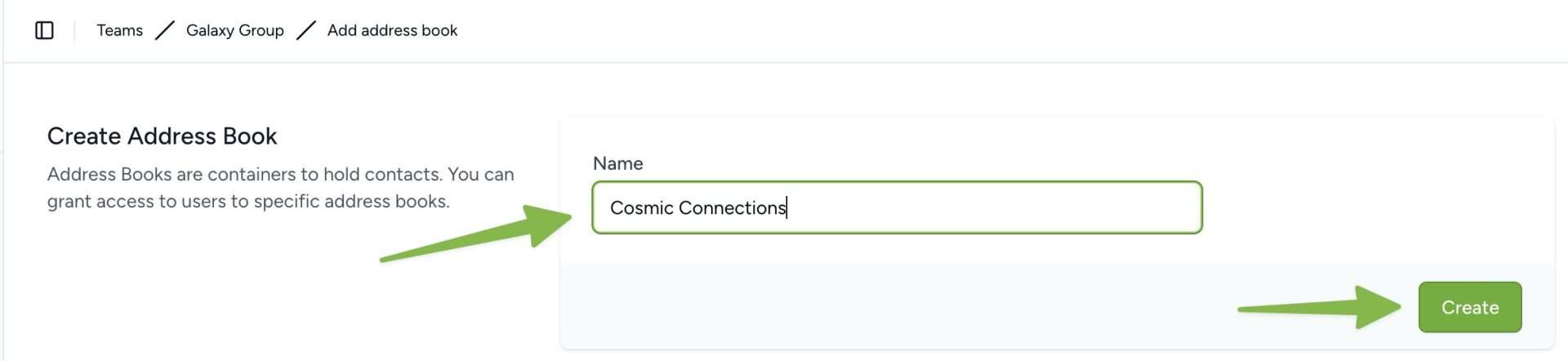The height and width of the screenshot is (361, 1568).
Task: Focus the Name input field
Action: tap(897, 207)
